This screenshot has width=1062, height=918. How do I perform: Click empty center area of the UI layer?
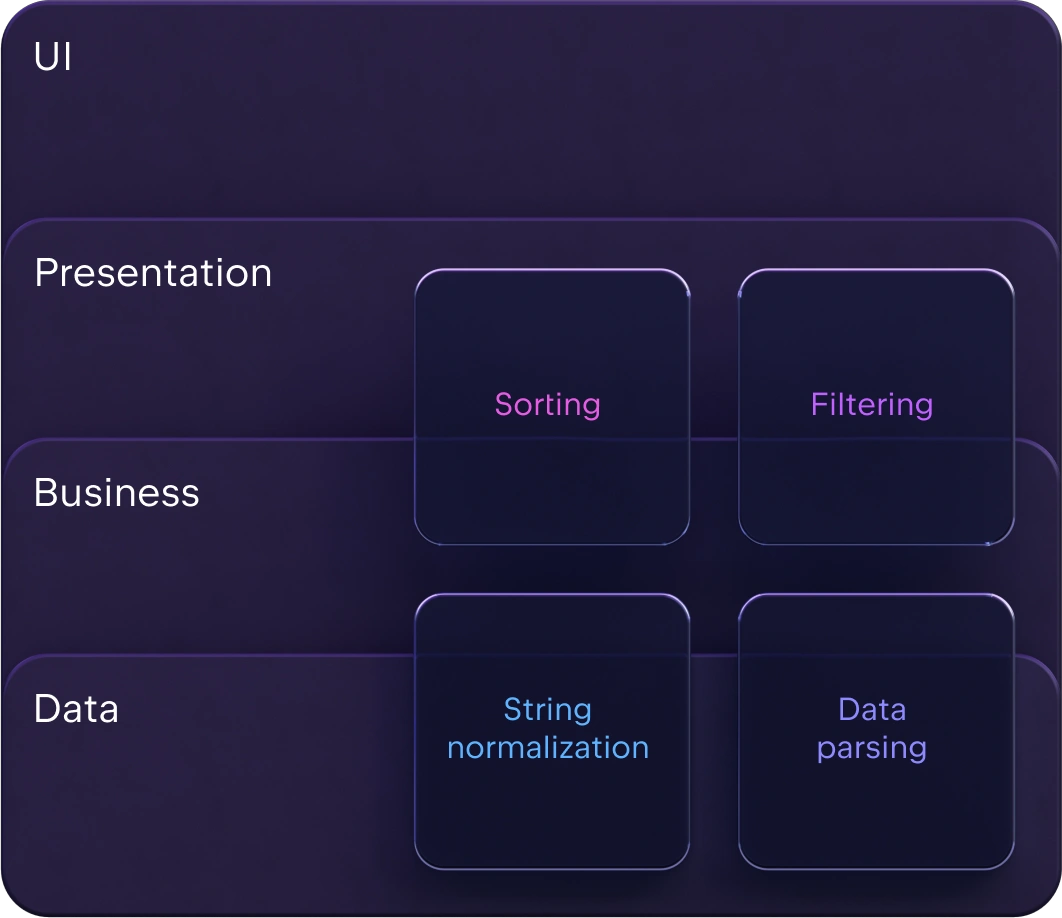pos(530,130)
